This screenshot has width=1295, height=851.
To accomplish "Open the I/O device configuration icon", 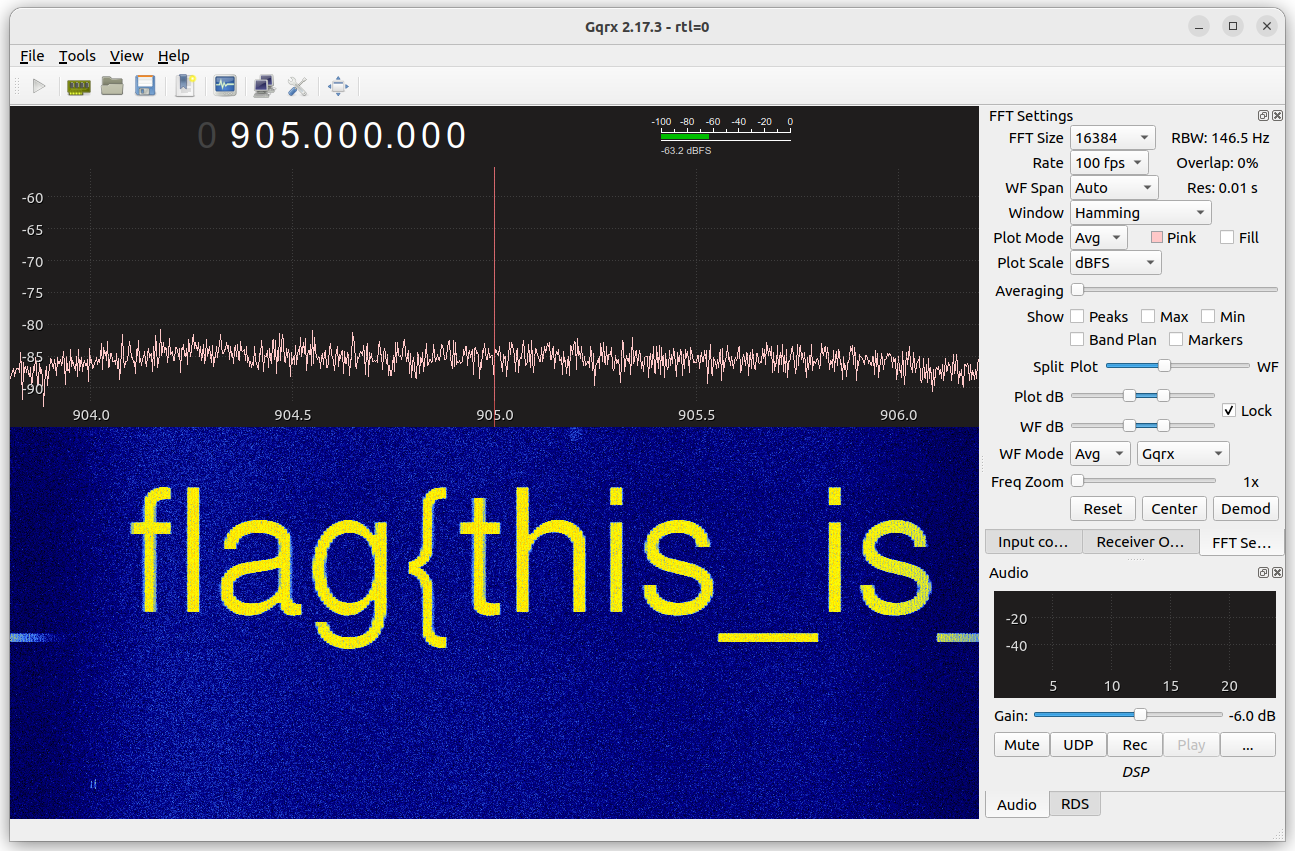I will (x=79, y=86).
